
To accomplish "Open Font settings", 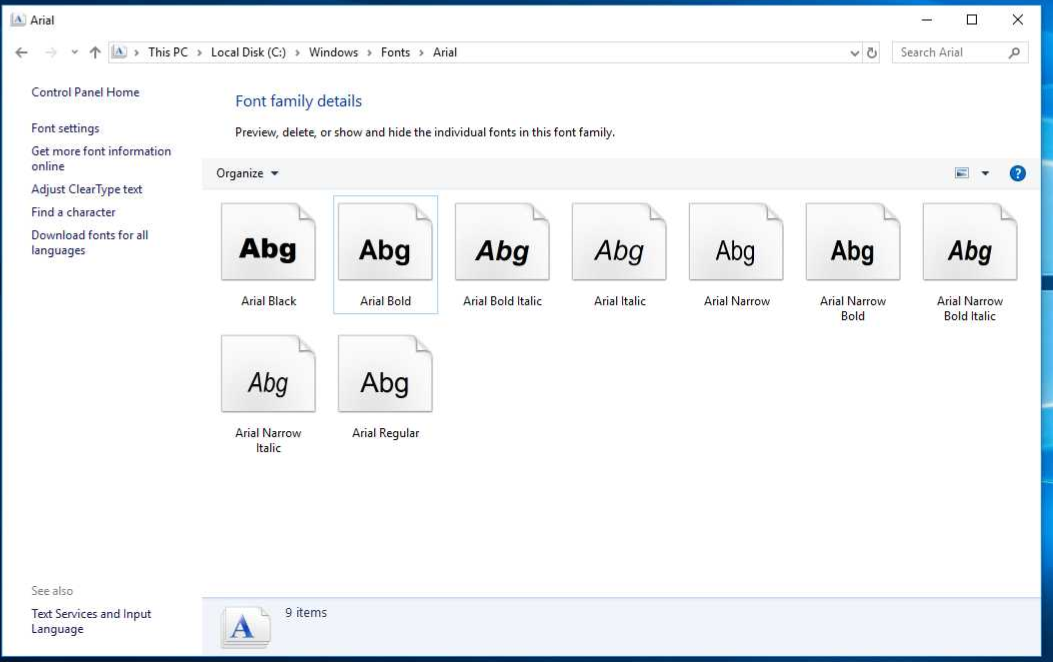I will coord(64,128).
